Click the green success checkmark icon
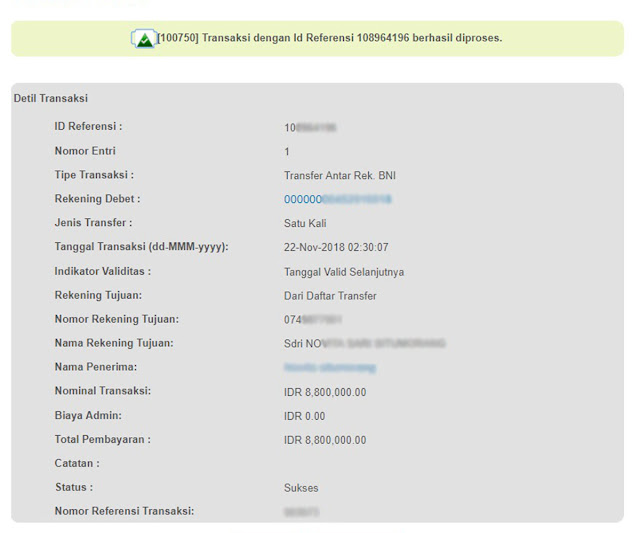Viewport: 640px width, 533px height. tap(143, 39)
